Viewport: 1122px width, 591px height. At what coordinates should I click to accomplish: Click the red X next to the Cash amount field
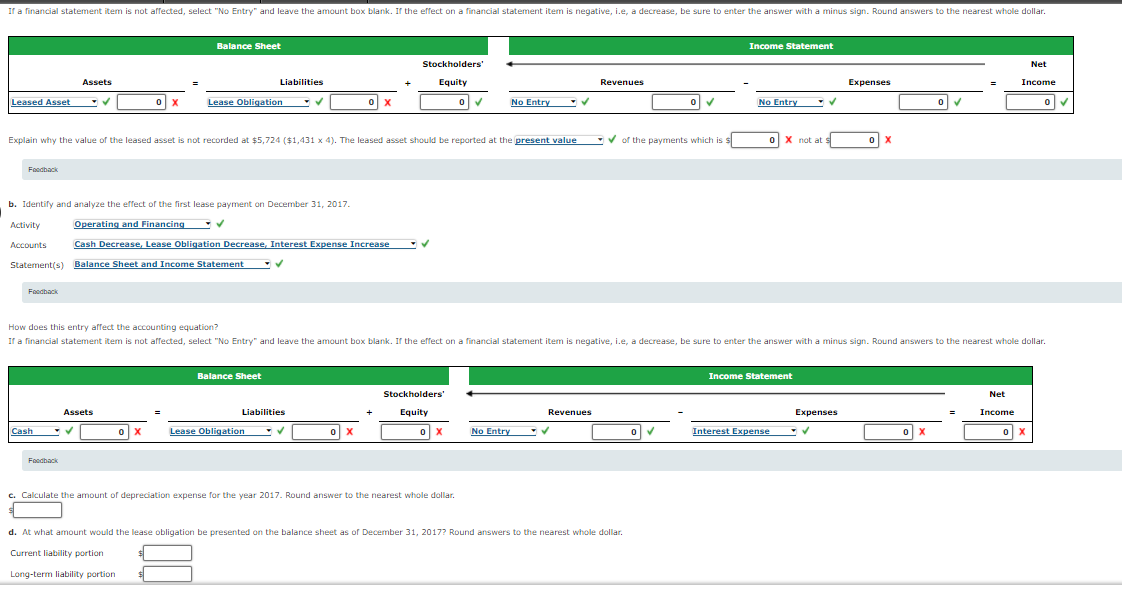(139, 430)
